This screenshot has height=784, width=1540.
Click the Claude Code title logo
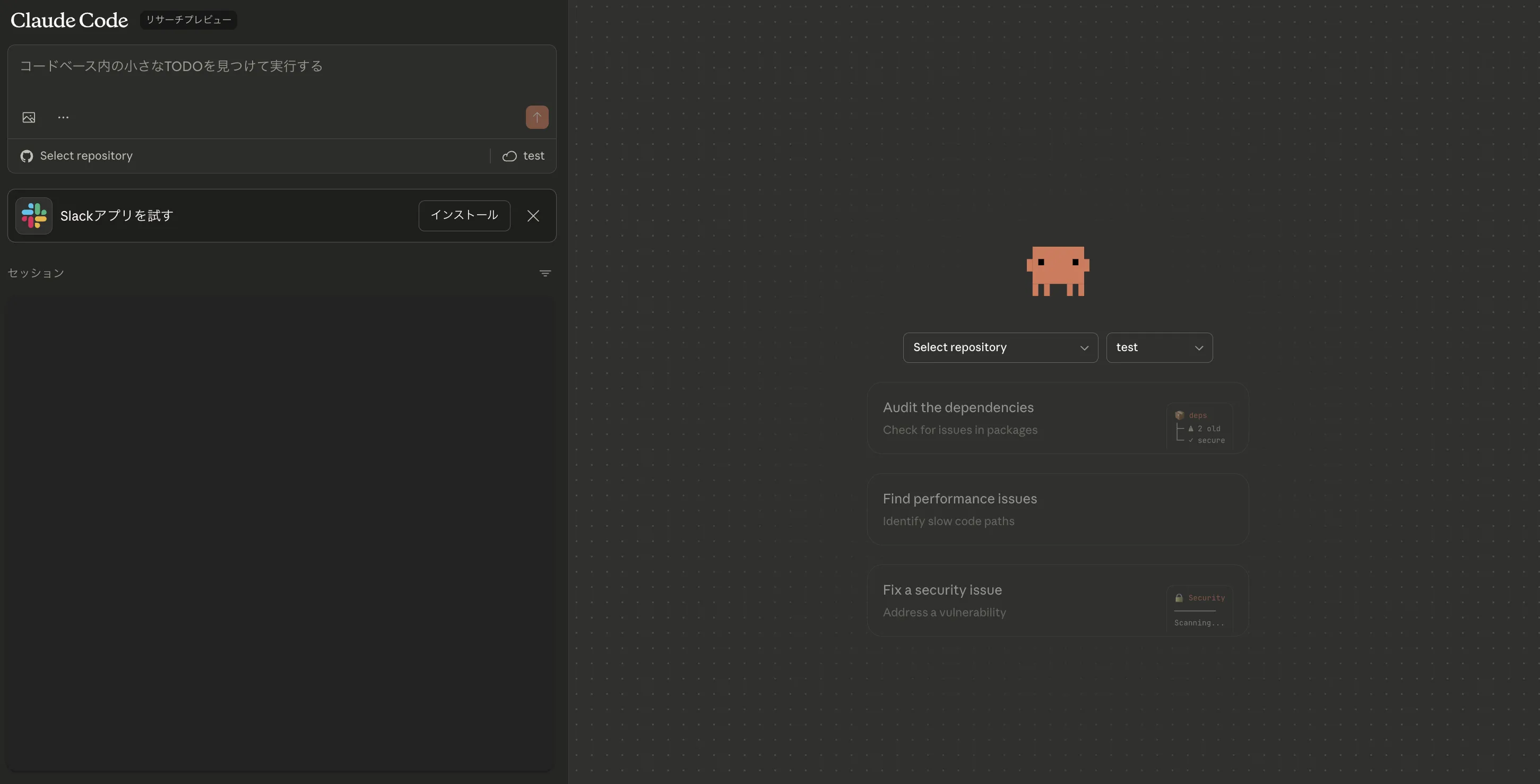(70, 20)
